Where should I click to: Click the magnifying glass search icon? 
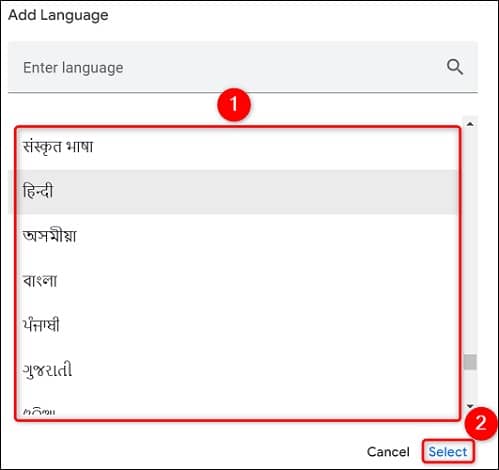click(455, 67)
